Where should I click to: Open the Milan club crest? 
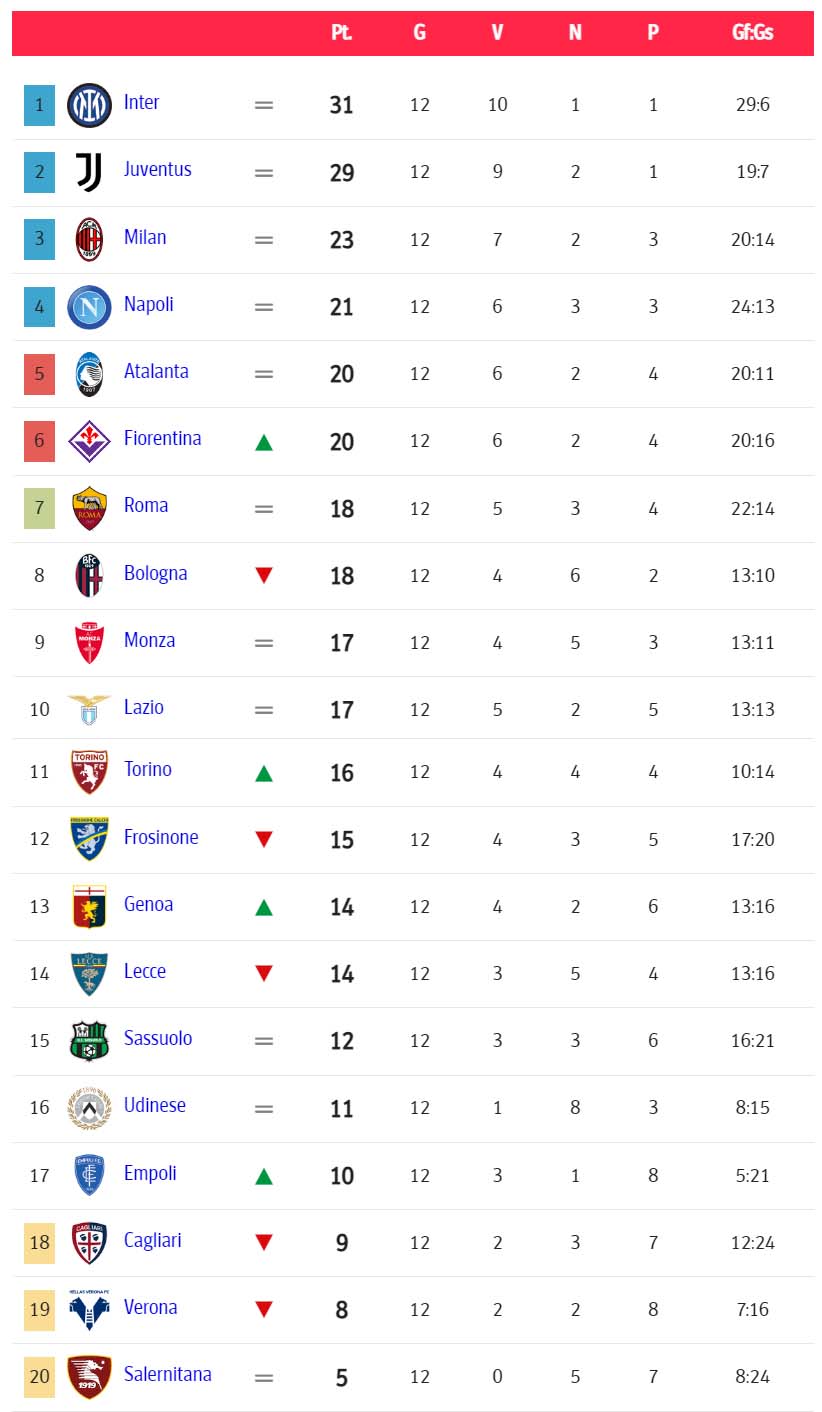pyautogui.click(x=89, y=240)
